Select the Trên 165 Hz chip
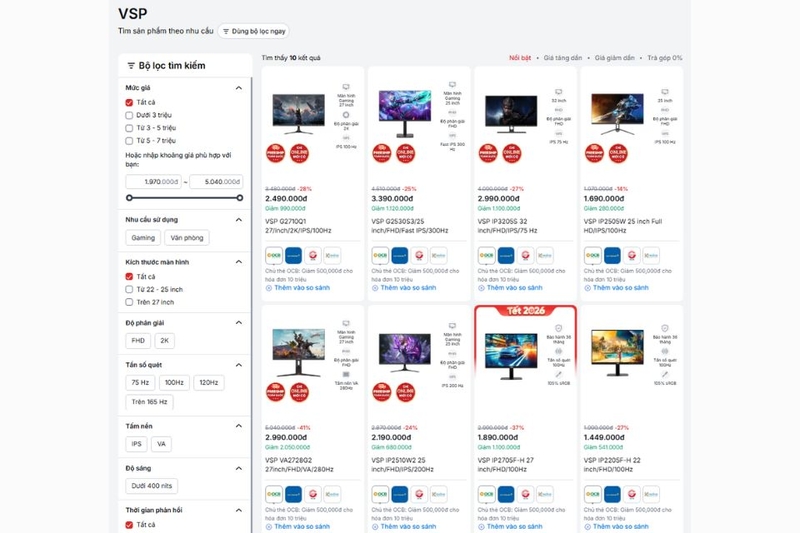 [x=149, y=402]
